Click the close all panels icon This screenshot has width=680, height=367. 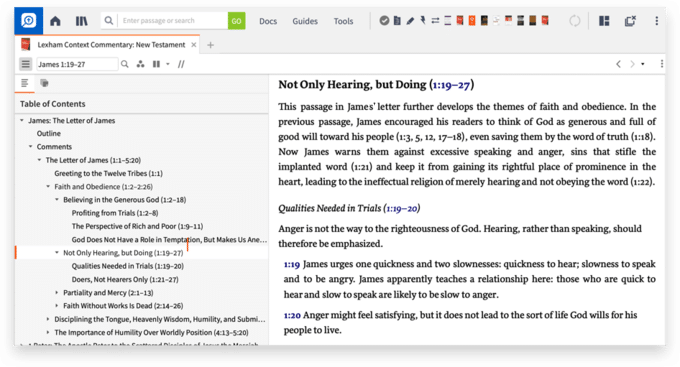(x=630, y=21)
